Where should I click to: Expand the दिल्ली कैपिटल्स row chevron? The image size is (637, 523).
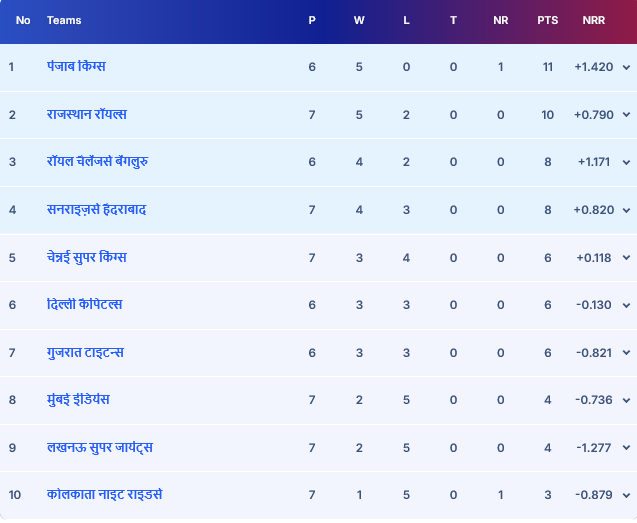[x=626, y=305]
